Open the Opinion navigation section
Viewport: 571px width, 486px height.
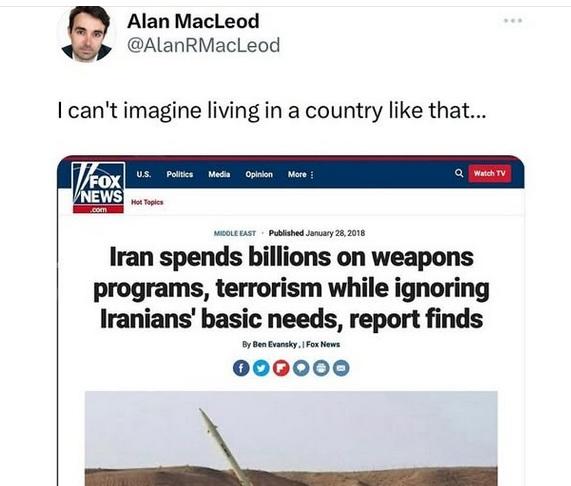tap(259, 174)
